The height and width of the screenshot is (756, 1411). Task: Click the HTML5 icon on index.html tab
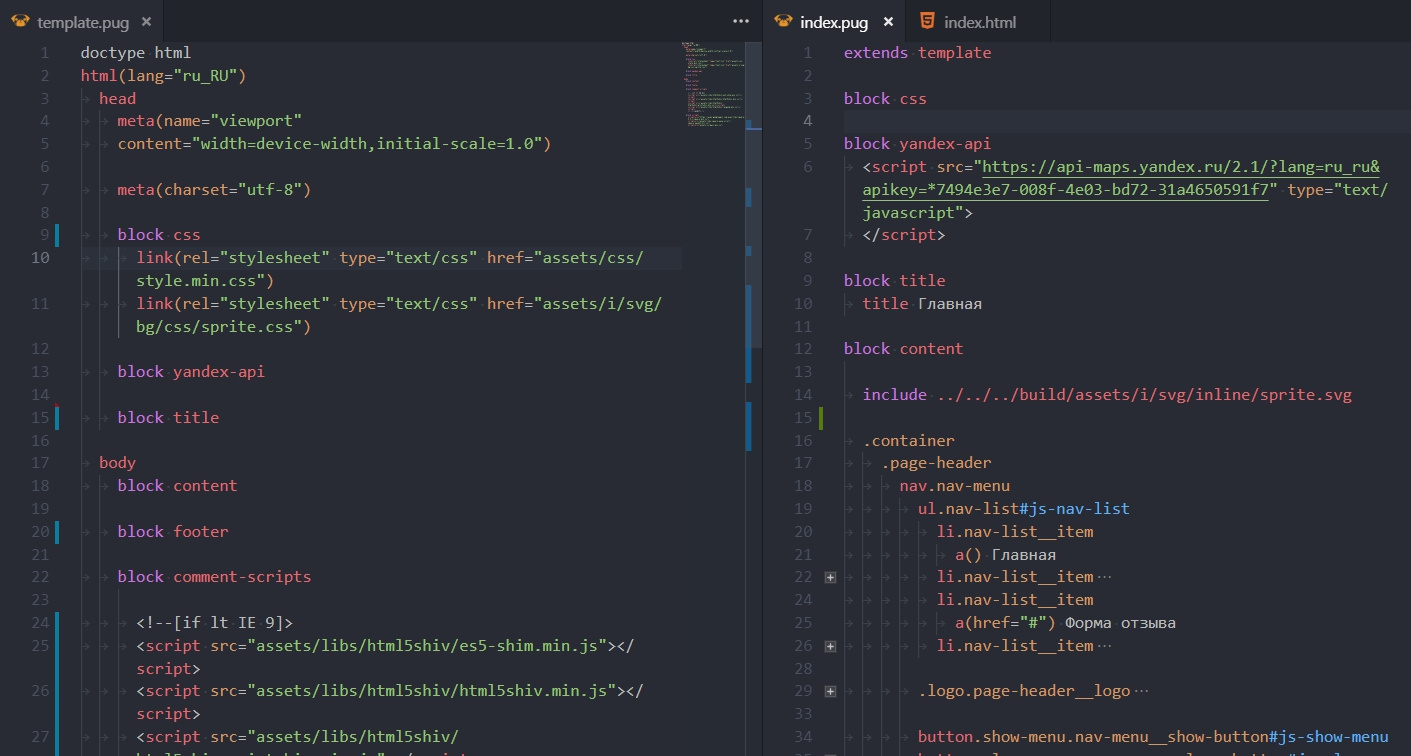tap(928, 21)
